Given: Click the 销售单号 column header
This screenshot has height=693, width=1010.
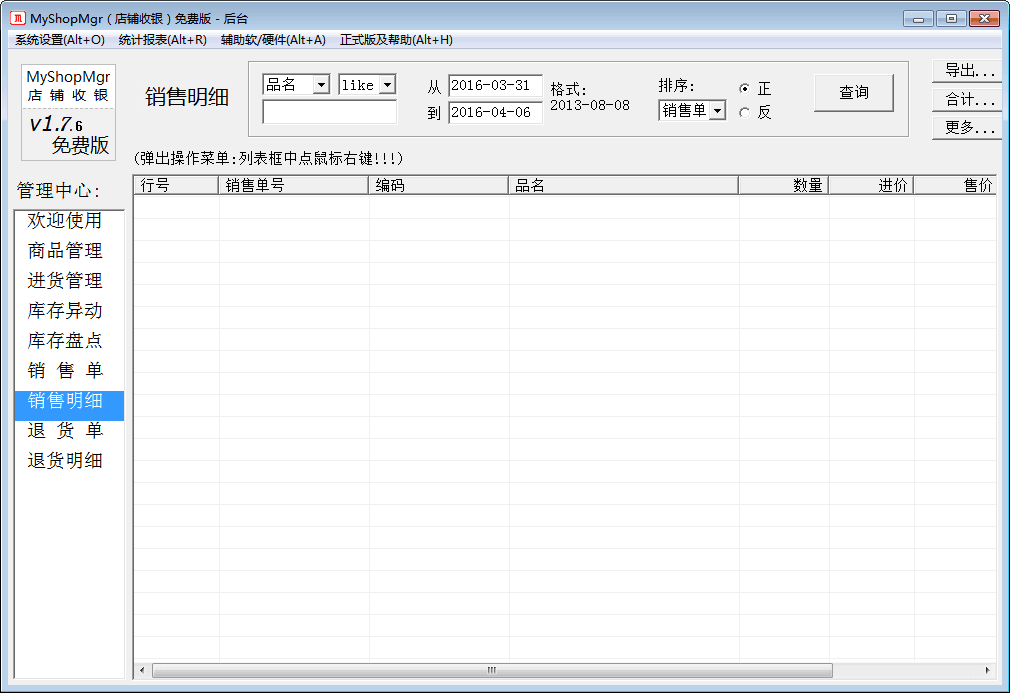Looking at the screenshot, I should (293, 185).
